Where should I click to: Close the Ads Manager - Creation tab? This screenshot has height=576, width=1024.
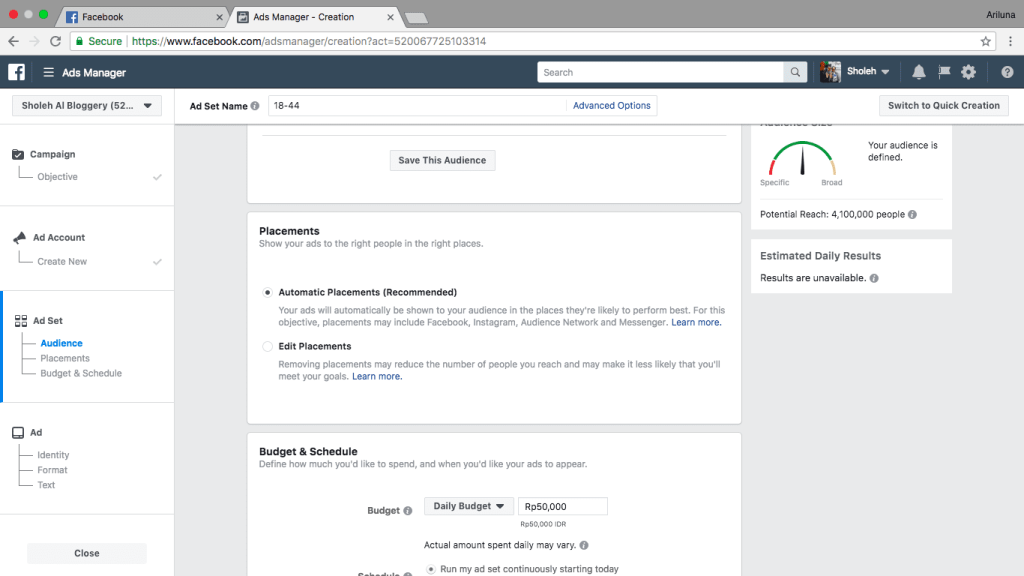(x=391, y=17)
